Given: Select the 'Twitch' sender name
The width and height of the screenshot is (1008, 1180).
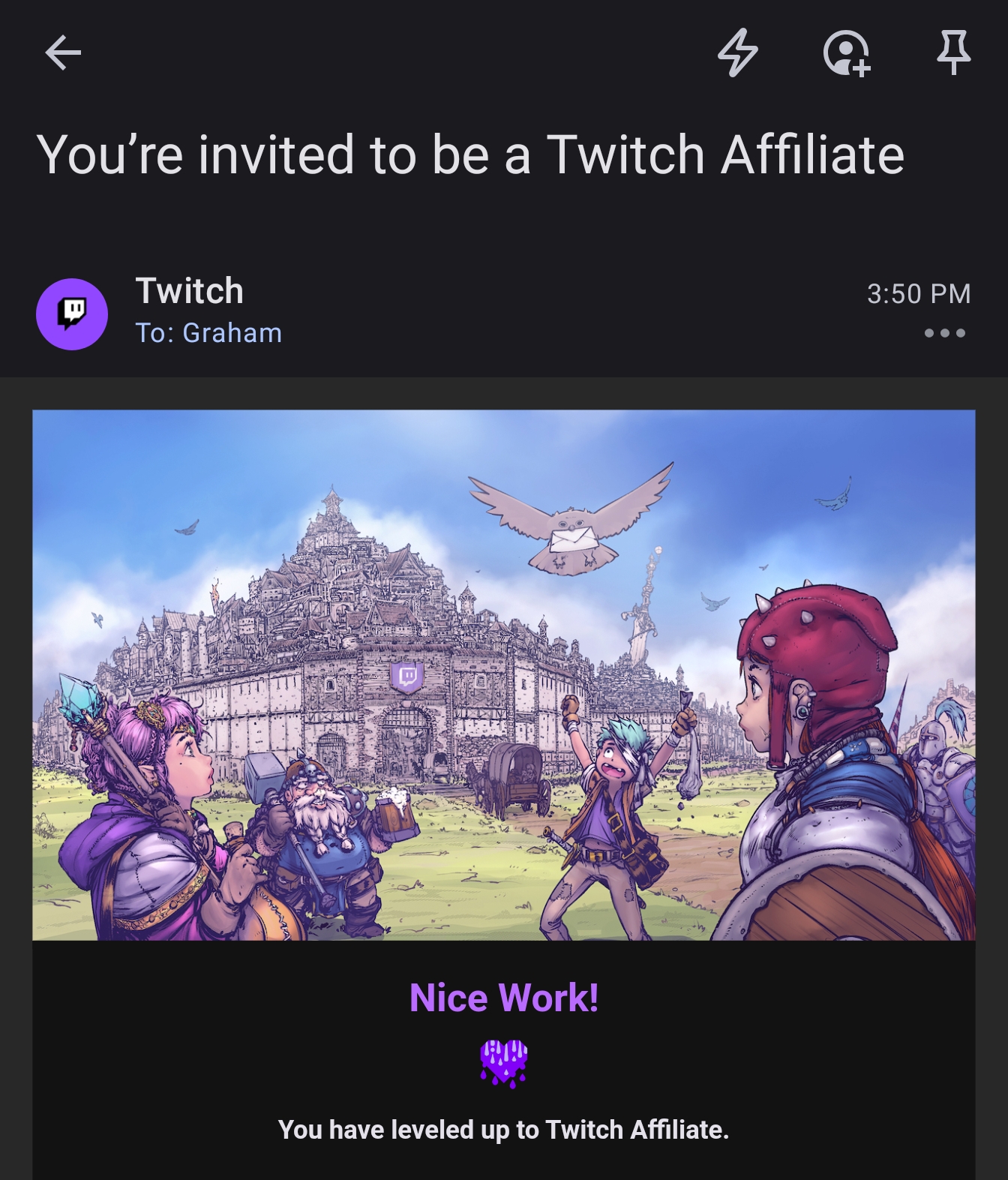Looking at the screenshot, I should [x=190, y=291].
